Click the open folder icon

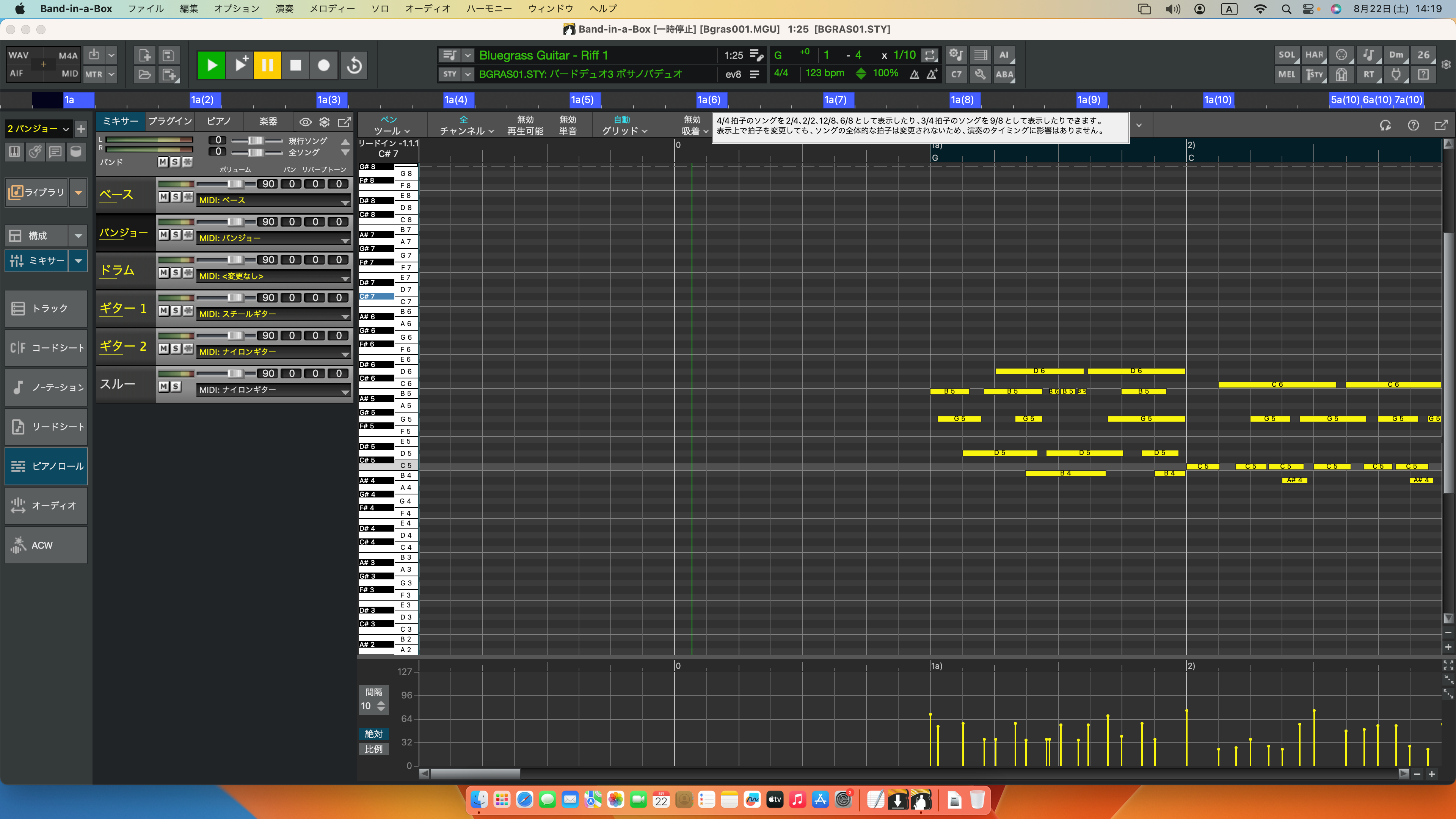tap(145, 74)
